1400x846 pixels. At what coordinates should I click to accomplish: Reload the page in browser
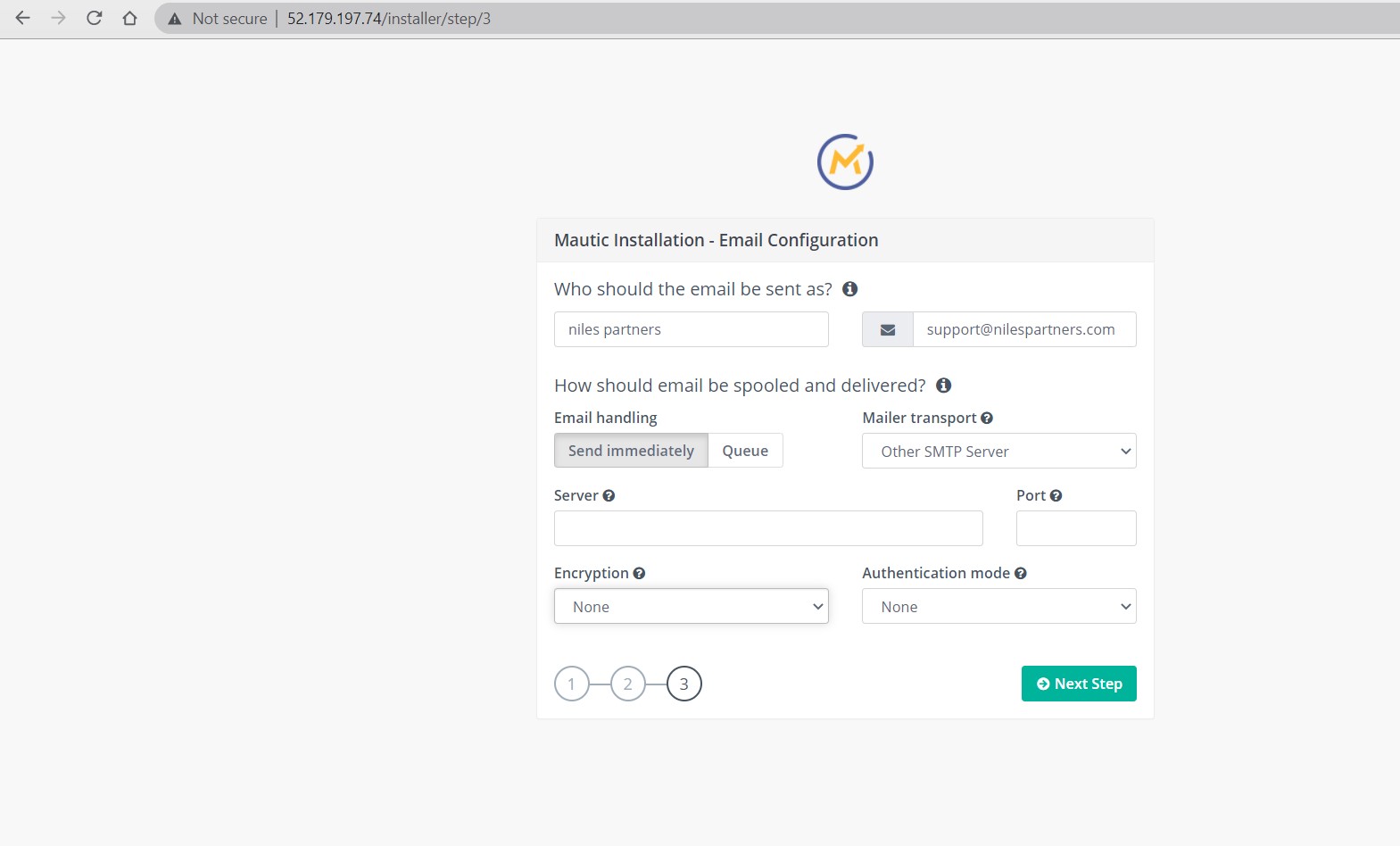coord(94,19)
